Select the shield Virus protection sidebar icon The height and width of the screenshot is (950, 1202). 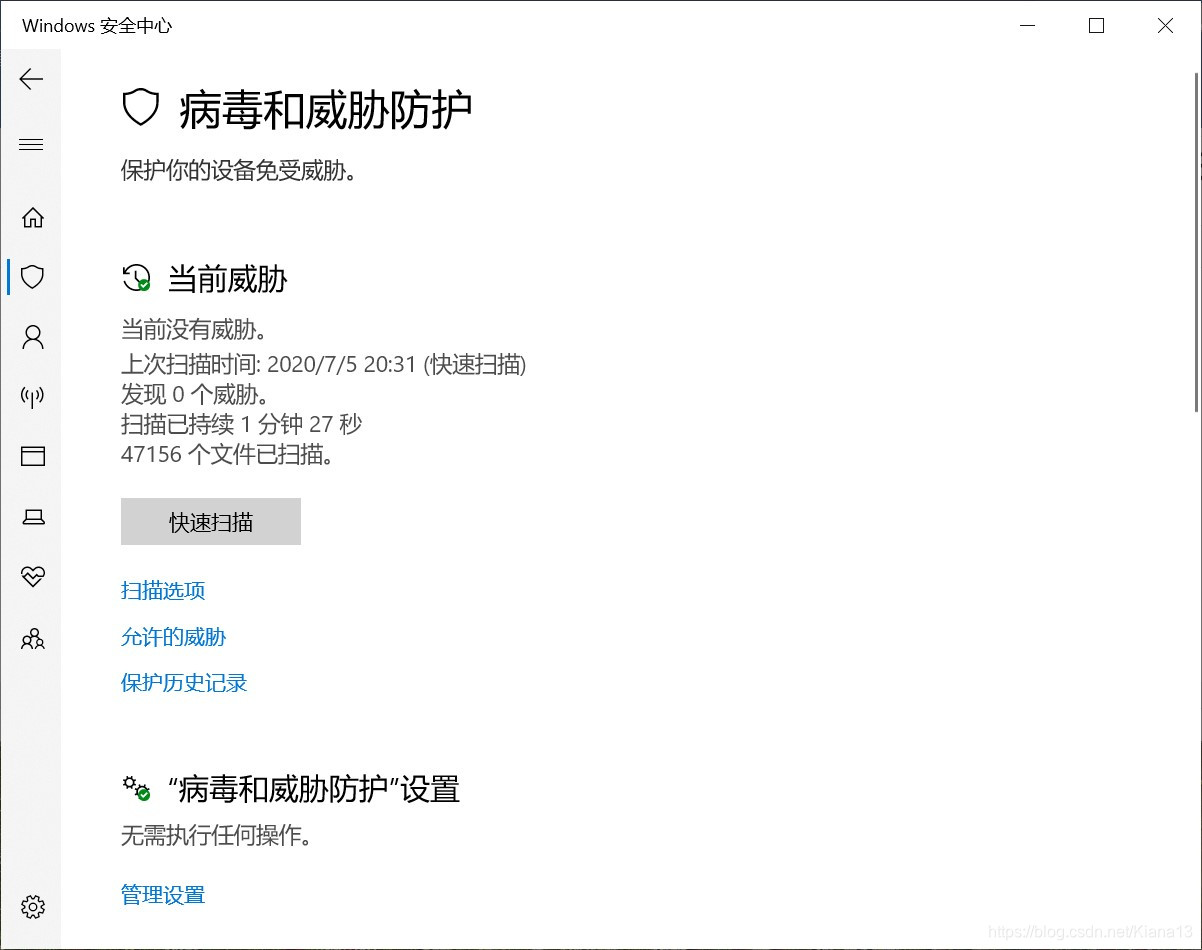pos(33,277)
